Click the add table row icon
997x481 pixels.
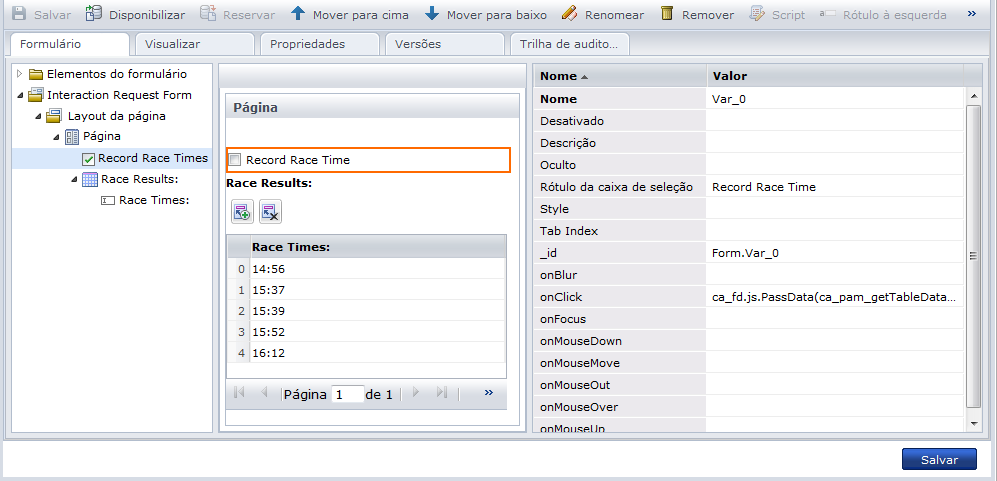point(242,211)
